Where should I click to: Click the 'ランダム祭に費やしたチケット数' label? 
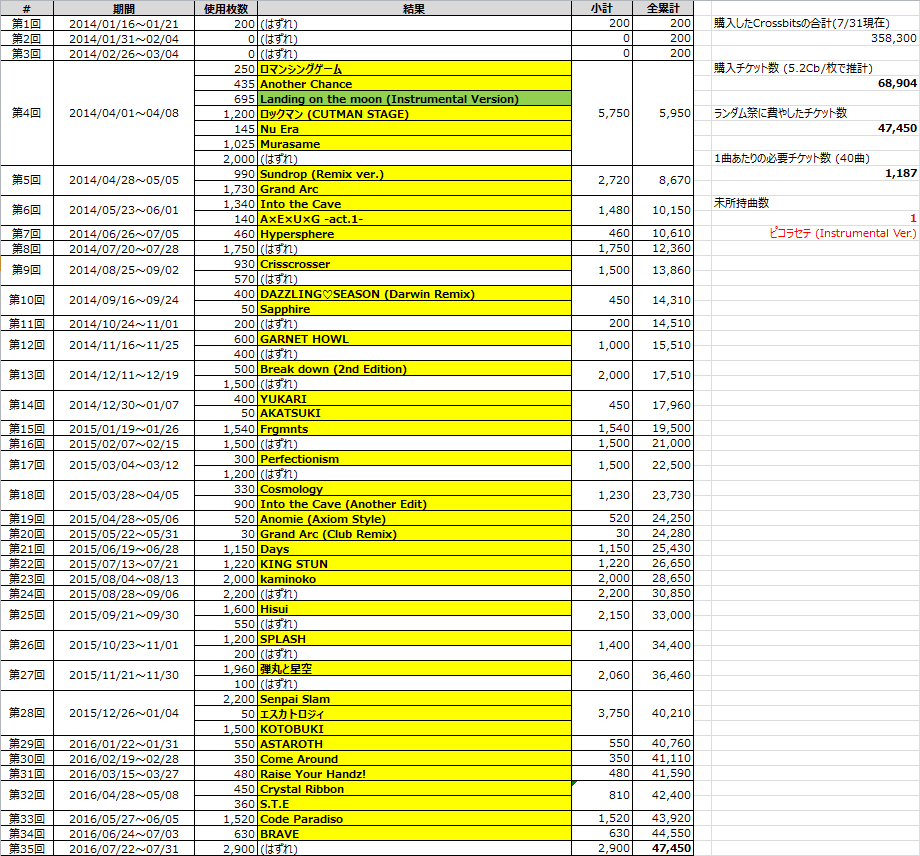(x=780, y=113)
